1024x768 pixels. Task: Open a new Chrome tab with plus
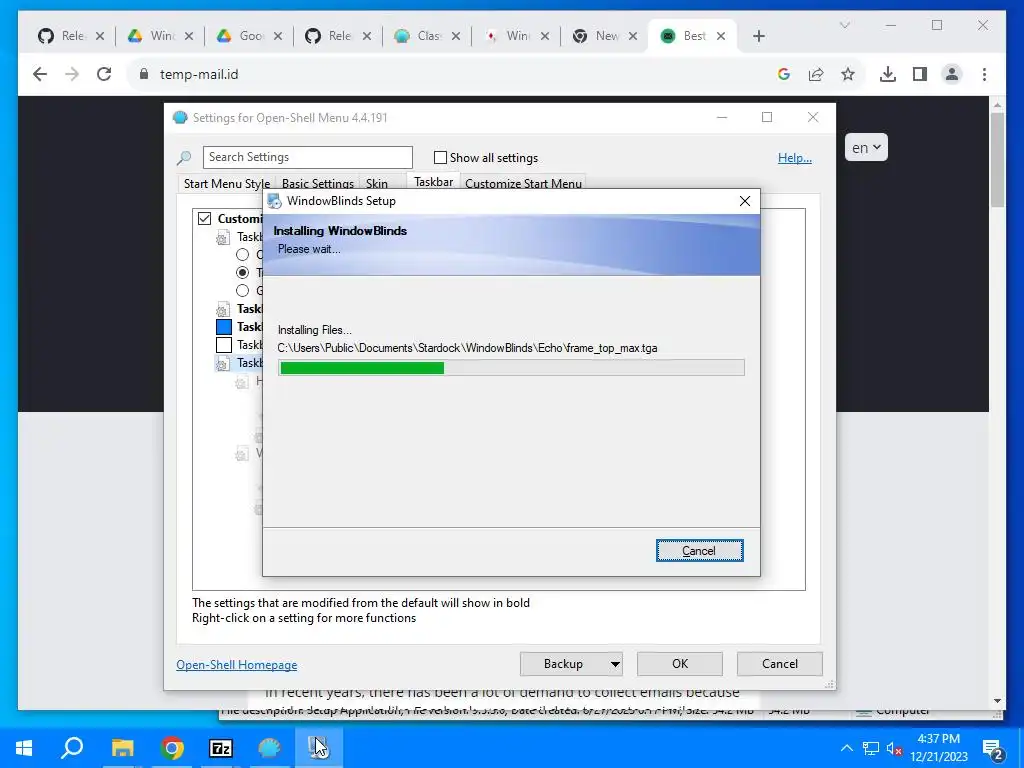click(x=758, y=36)
